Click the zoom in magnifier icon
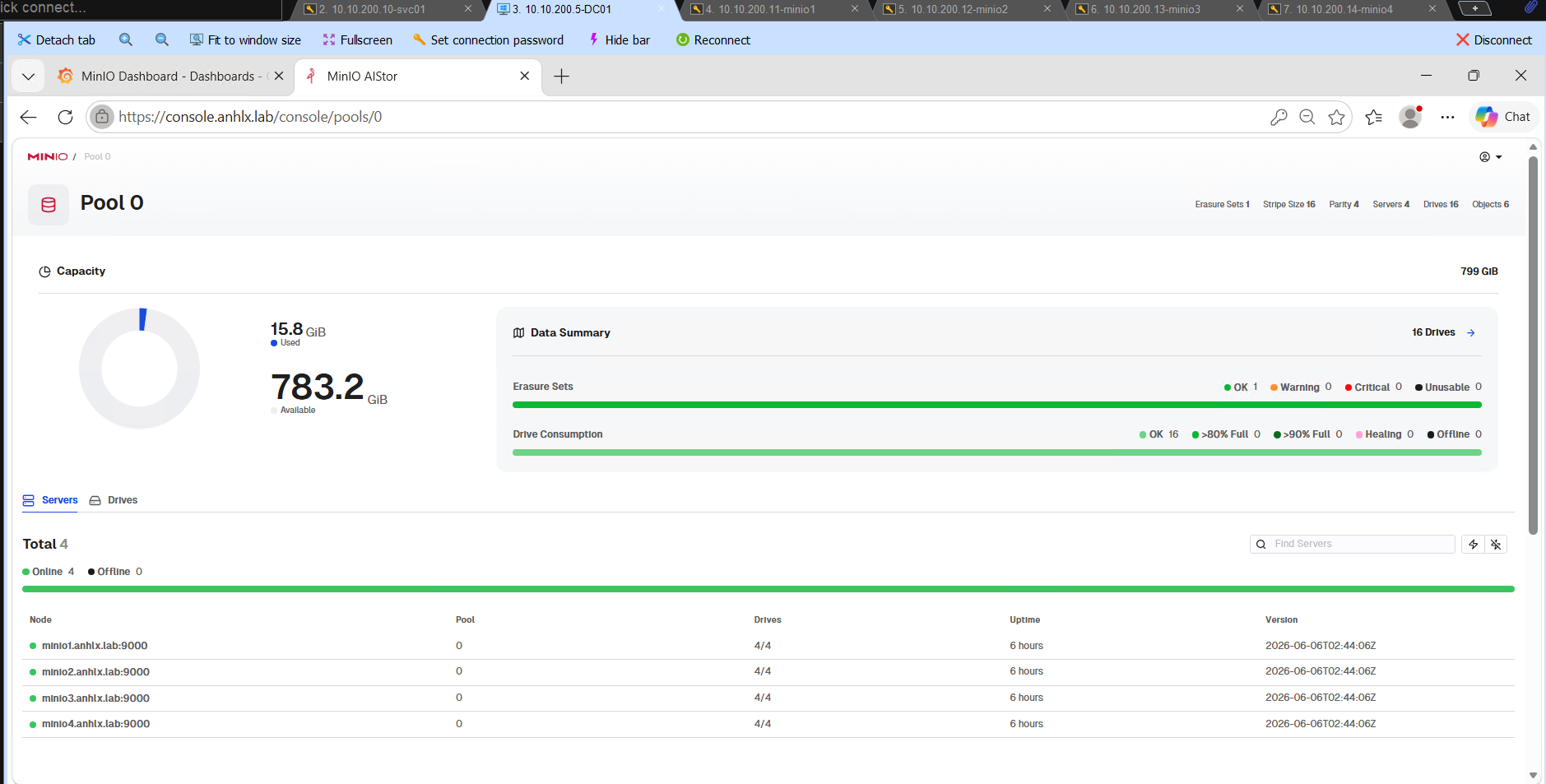The width and height of the screenshot is (1546, 784). [126, 39]
